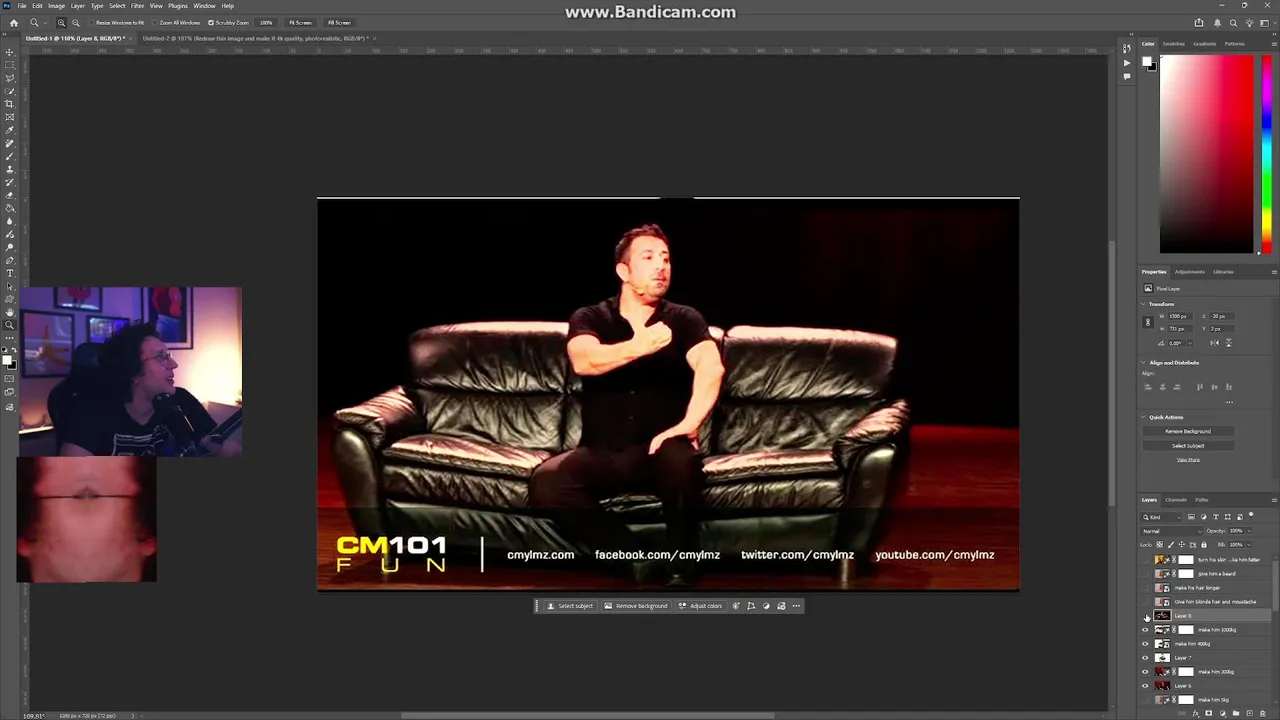
Task: Select the Crop tool
Action: coord(10,104)
